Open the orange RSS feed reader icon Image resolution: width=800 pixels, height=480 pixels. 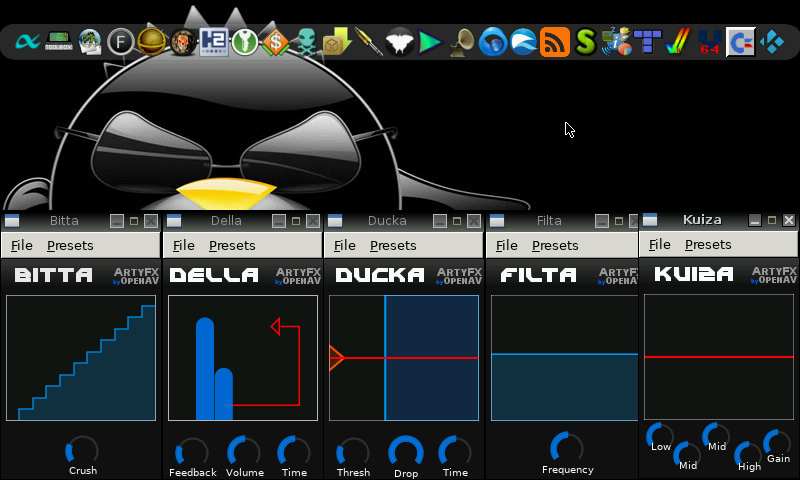click(x=555, y=42)
